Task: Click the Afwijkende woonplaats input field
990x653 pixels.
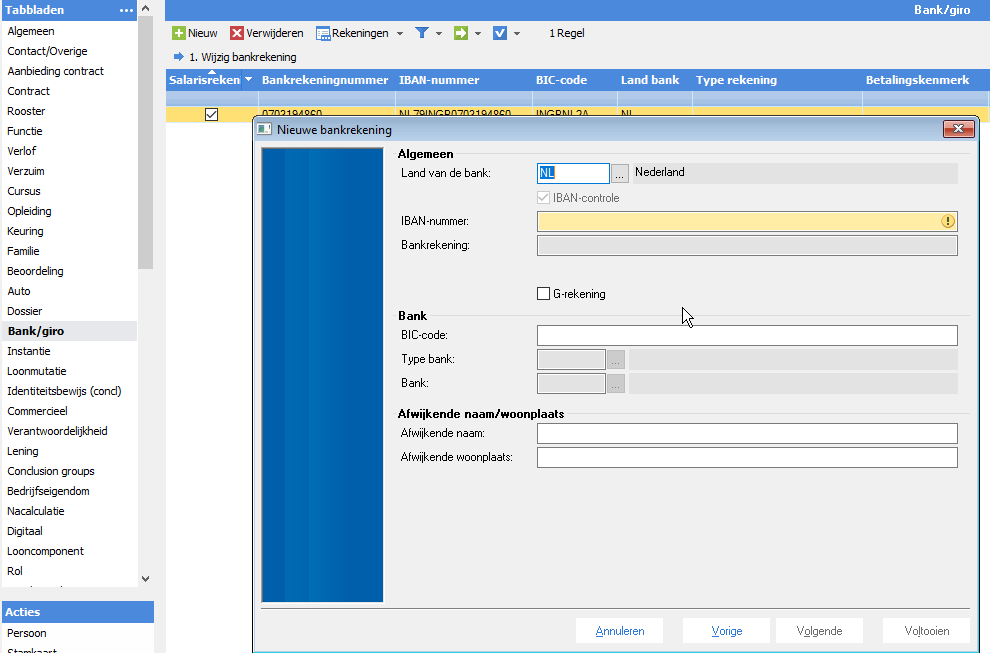Action: click(x=747, y=458)
